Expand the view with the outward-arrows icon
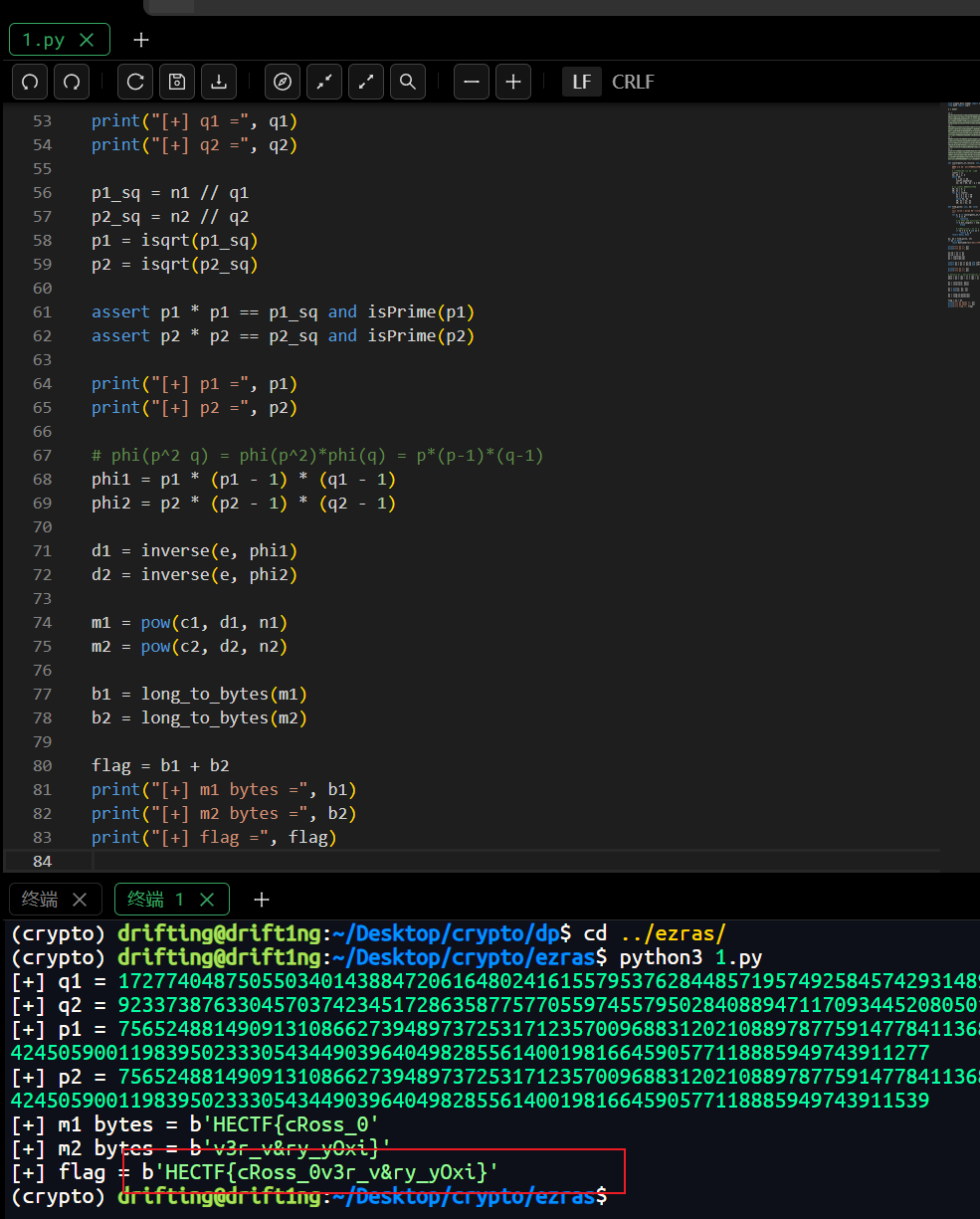The height and width of the screenshot is (1219, 980). 366,82
